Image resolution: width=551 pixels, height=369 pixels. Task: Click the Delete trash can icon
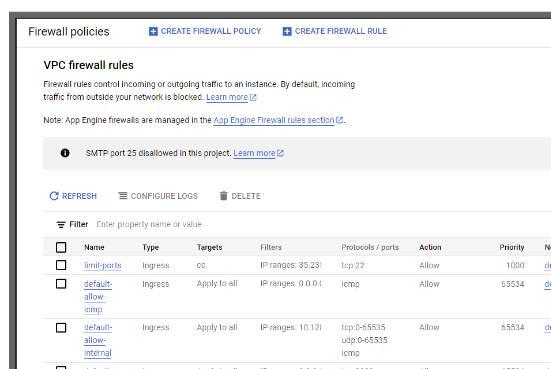coord(223,195)
